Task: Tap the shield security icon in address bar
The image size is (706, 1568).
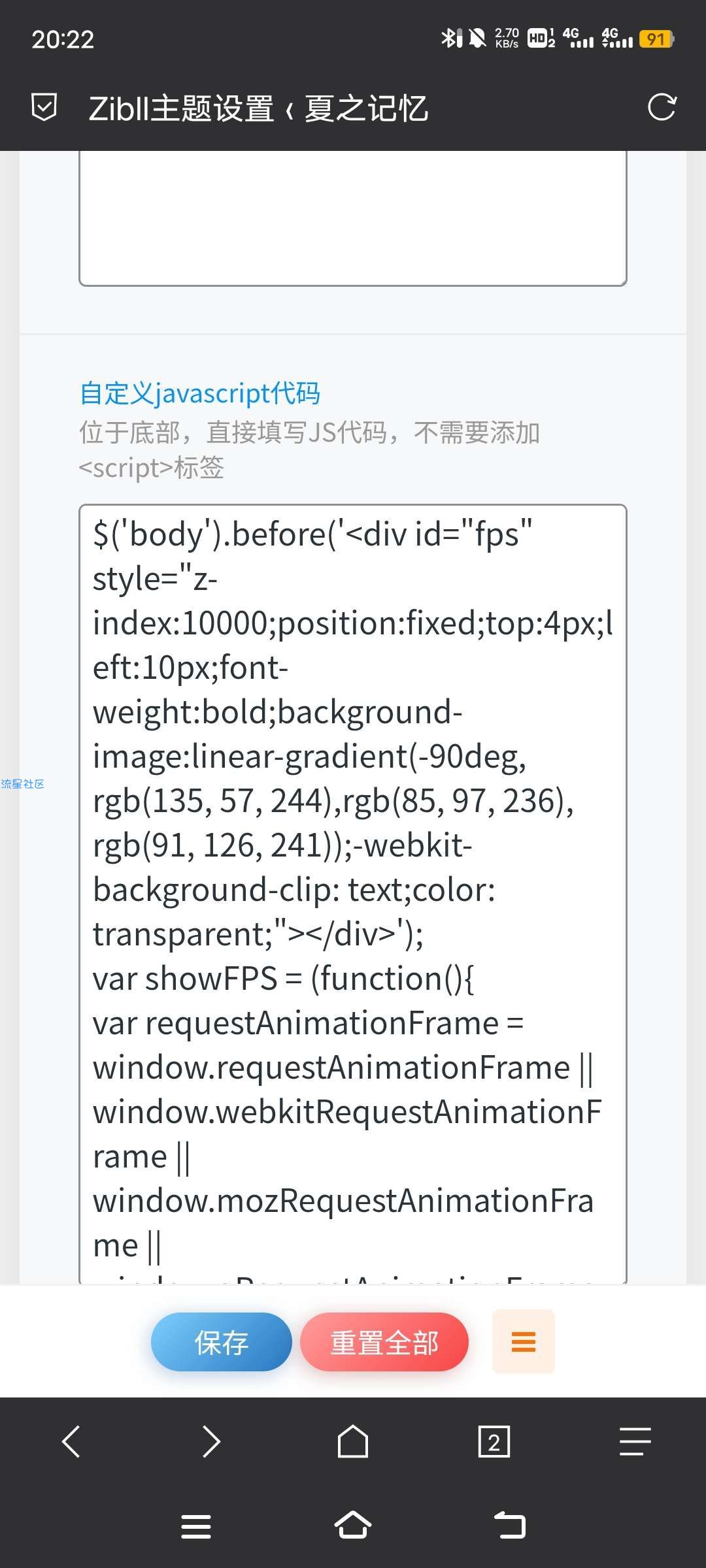Action: 44,108
